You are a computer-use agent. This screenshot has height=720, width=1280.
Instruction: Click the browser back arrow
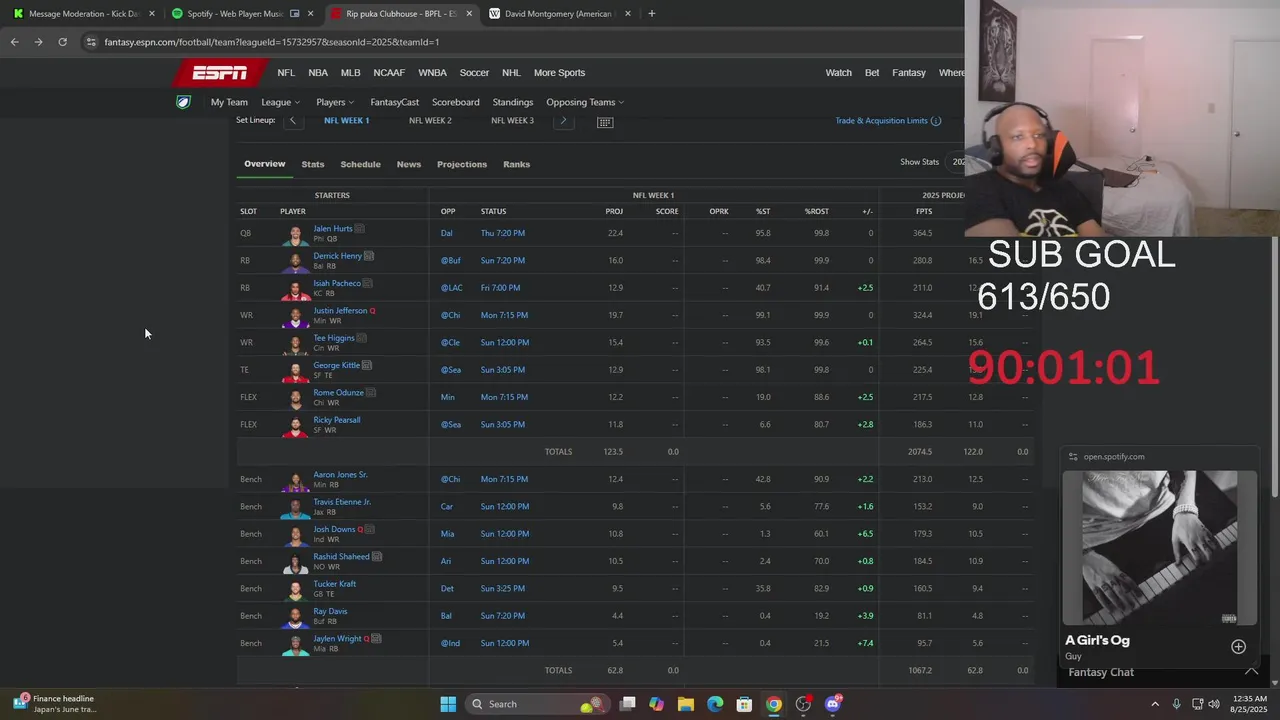point(14,42)
